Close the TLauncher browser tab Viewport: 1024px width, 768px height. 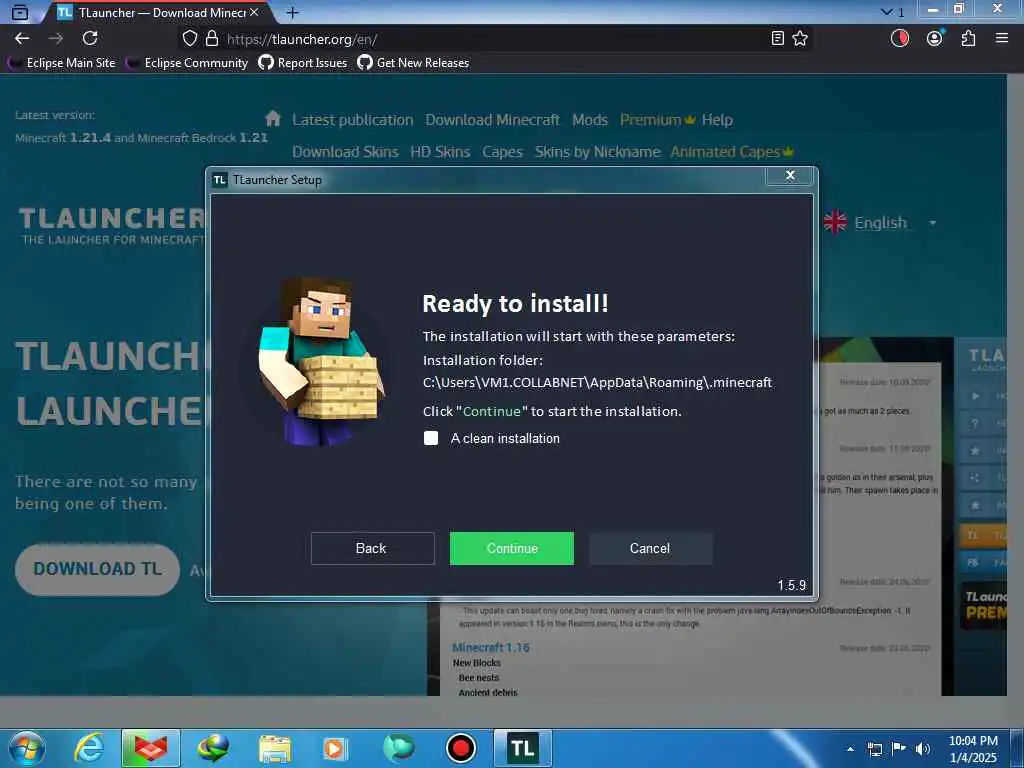click(254, 12)
